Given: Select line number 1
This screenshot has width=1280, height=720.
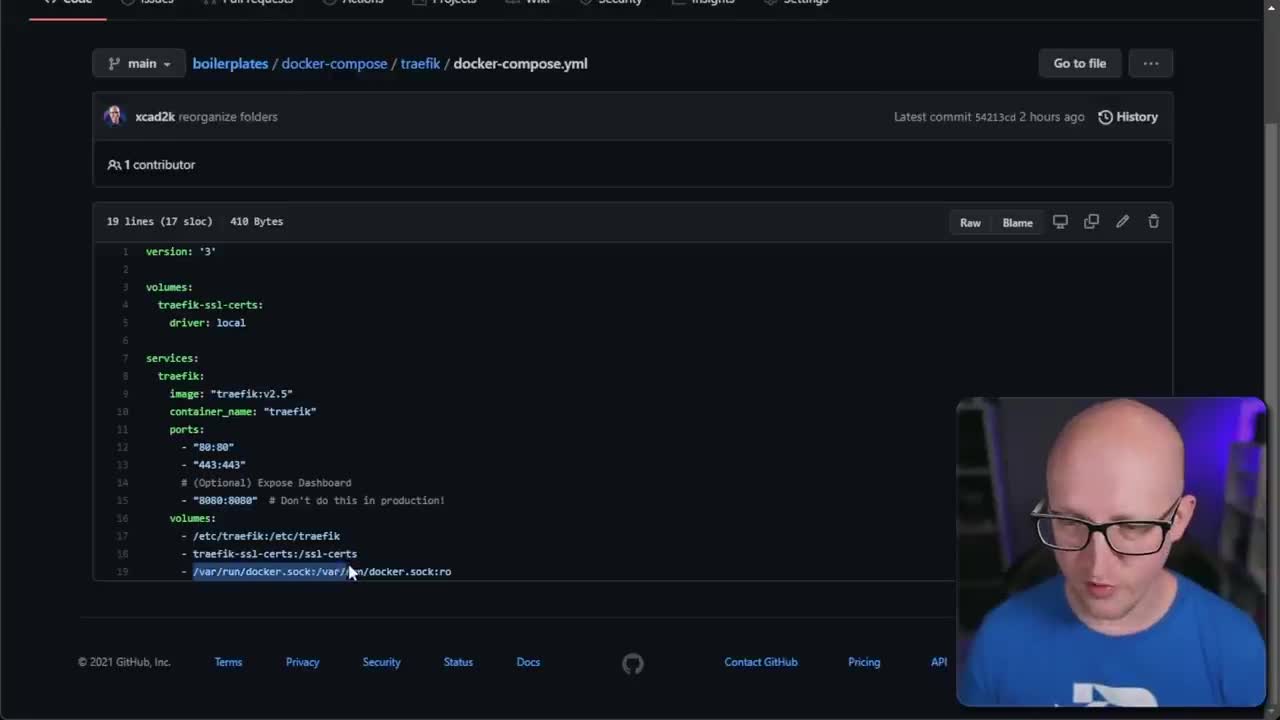Looking at the screenshot, I should click(124, 252).
